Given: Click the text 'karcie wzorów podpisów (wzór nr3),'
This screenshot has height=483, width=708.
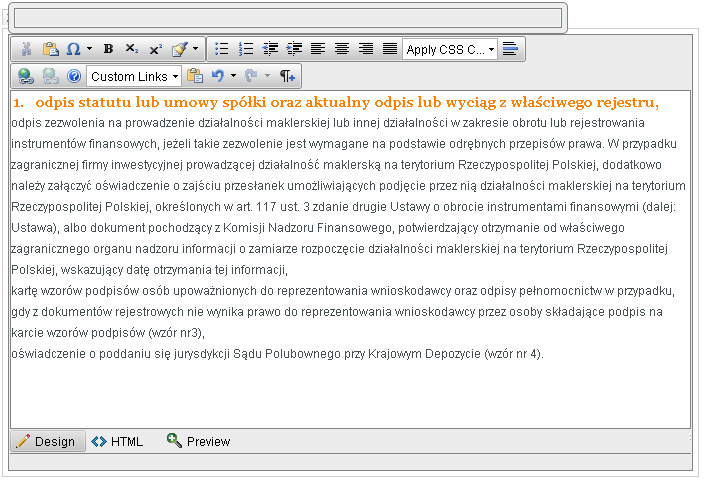Looking at the screenshot, I should pos(108,333).
